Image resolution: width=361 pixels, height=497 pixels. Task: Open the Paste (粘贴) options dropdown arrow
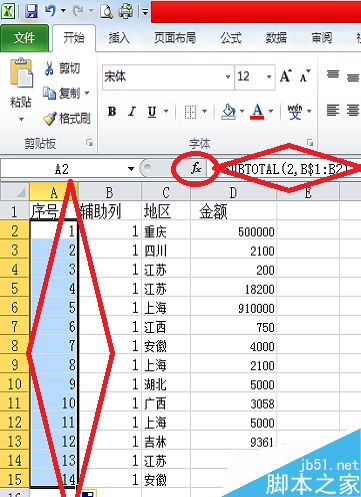(x=21, y=119)
